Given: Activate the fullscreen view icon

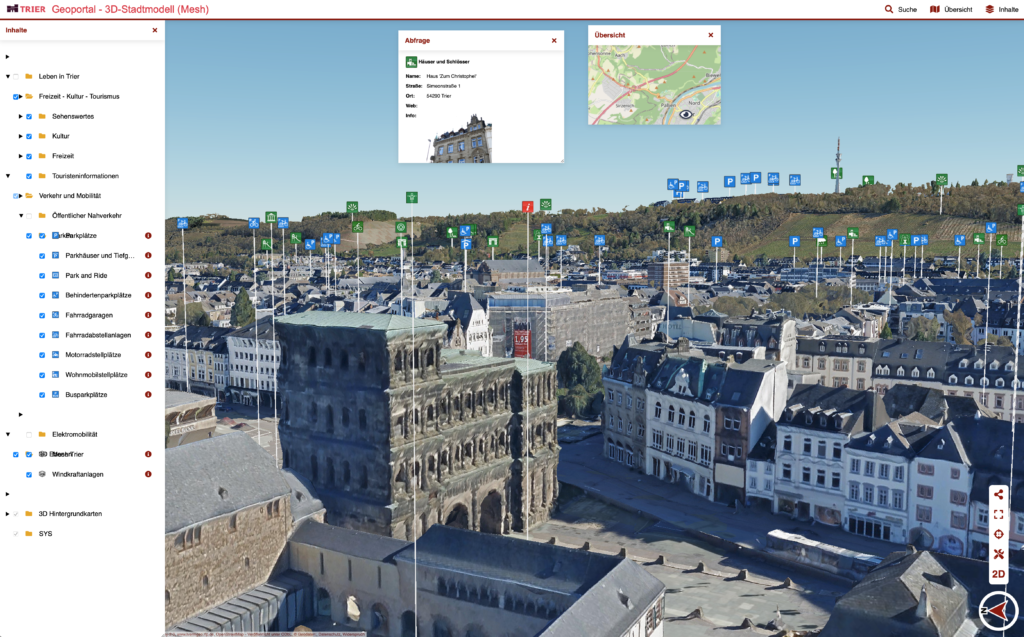Looking at the screenshot, I should [998, 514].
